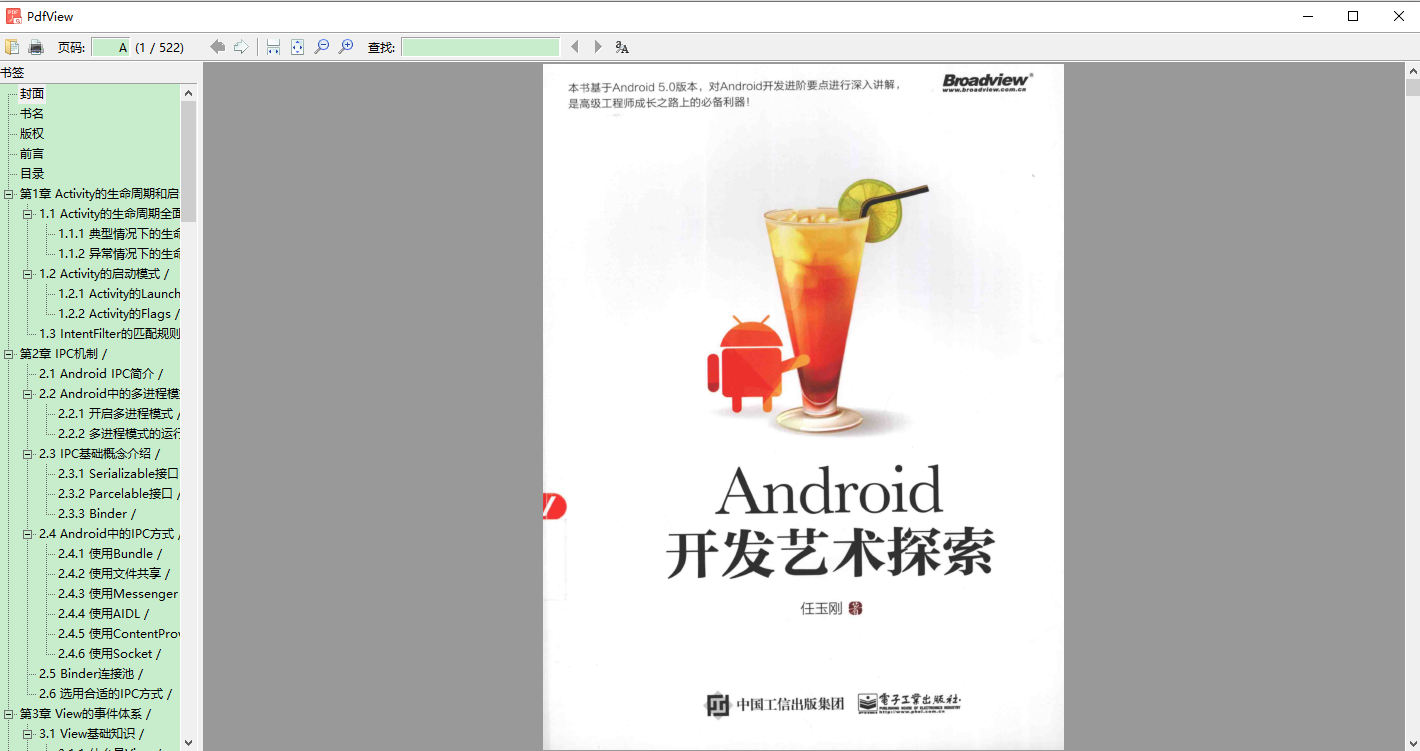This screenshot has height=751, width=1420.
Task: Open bookmark 1.1 Activity的生命周期全面
Action: coord(110,214)
